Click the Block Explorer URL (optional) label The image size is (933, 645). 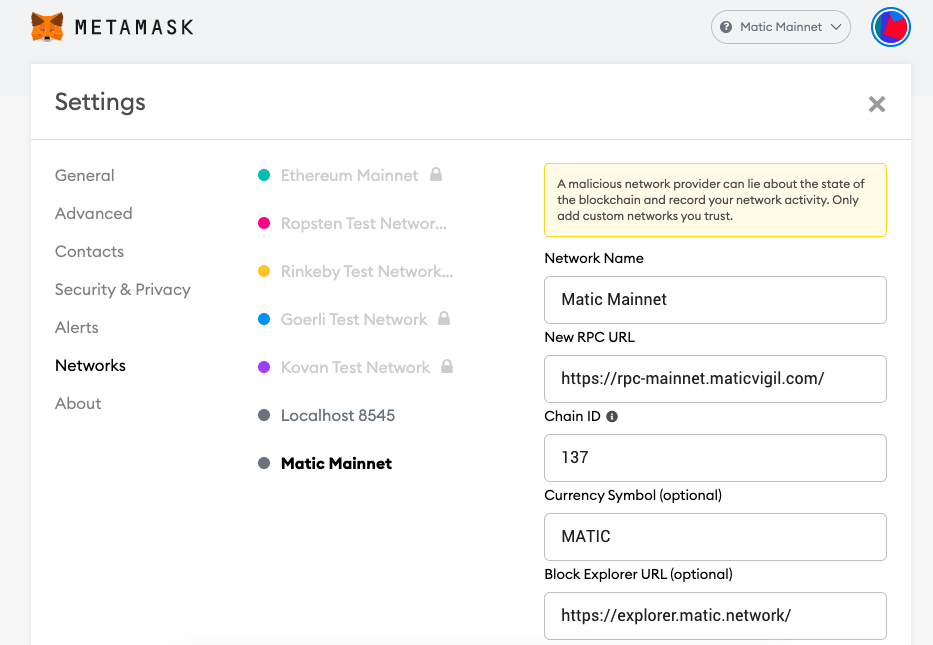(638, 575)
